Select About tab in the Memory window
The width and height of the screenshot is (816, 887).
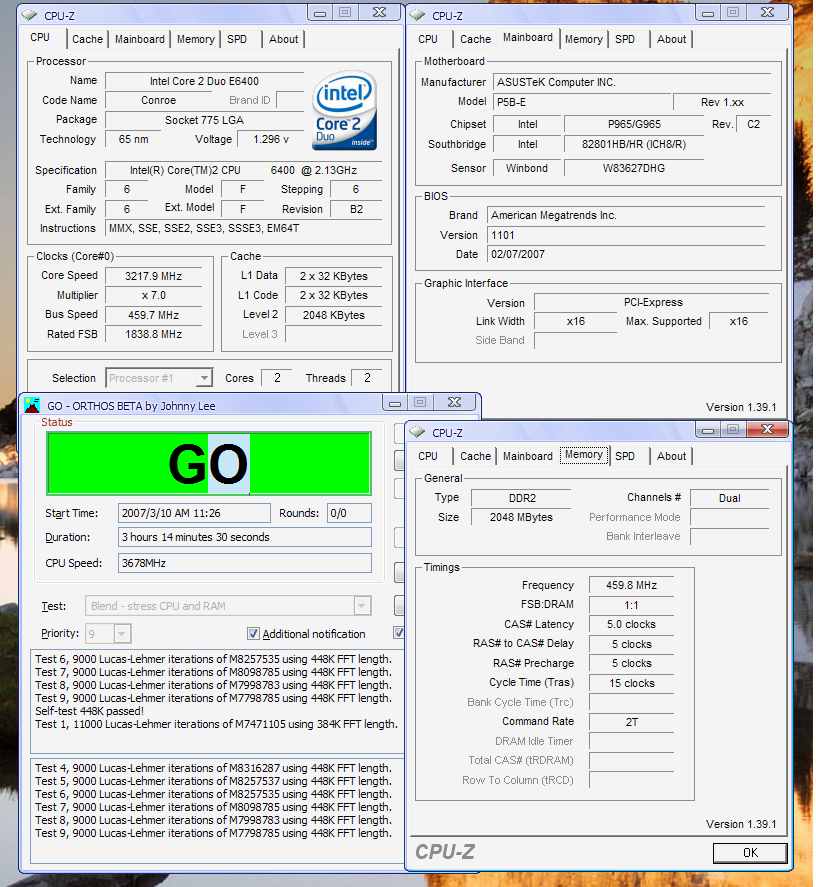point(672,456)
